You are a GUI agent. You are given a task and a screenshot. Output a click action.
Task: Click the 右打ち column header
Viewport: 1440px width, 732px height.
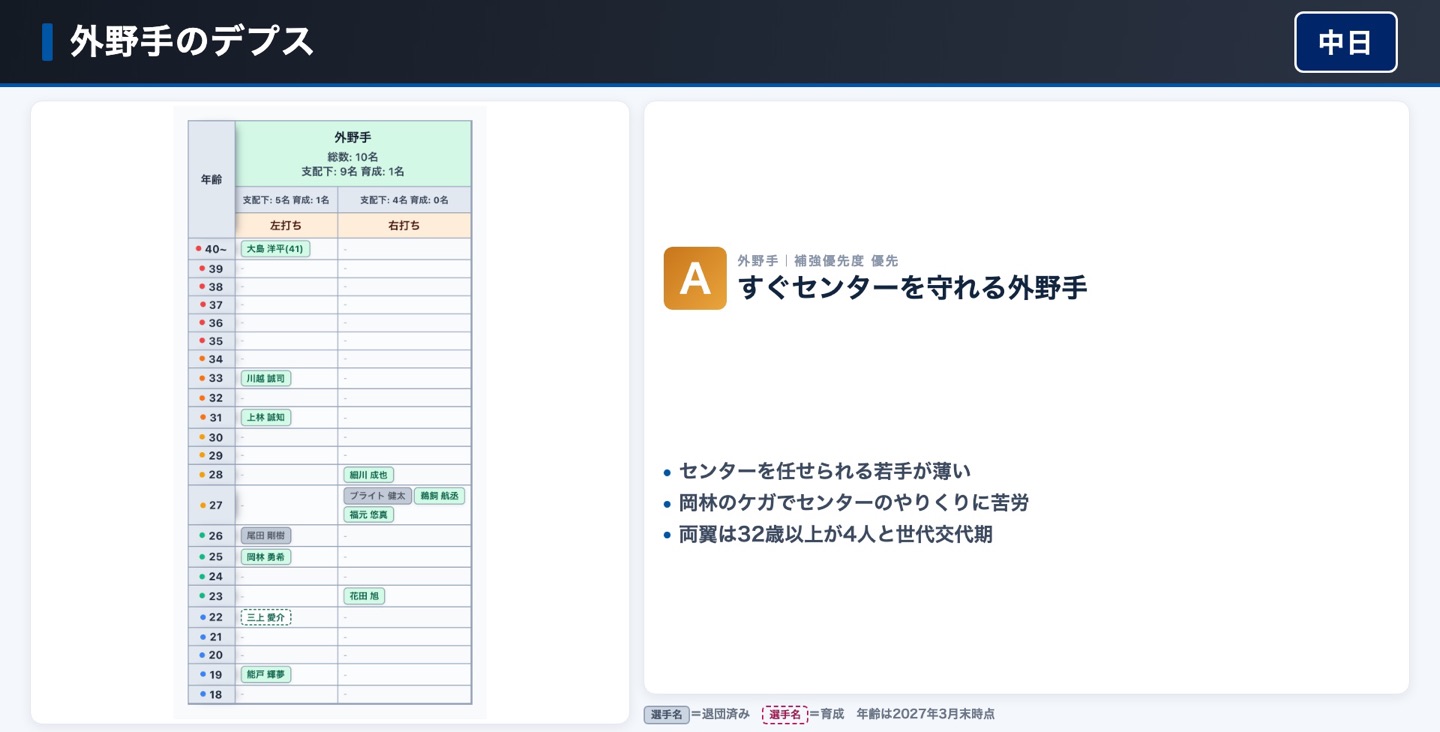tap(404, 225)
